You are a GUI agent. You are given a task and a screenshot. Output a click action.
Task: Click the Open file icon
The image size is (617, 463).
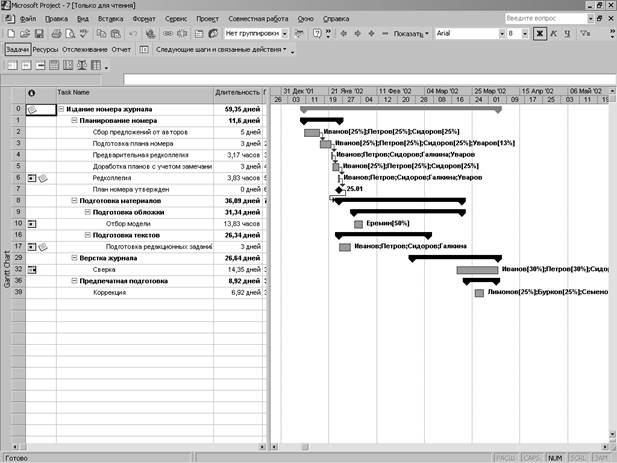pyautogui.click(x=25, y=34)
